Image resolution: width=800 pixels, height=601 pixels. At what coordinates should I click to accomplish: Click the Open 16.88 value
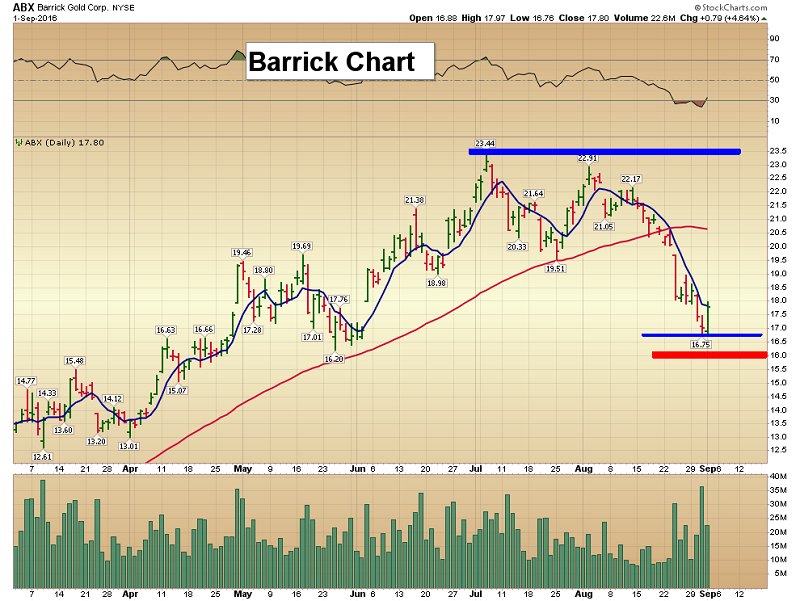coord(433,18)
